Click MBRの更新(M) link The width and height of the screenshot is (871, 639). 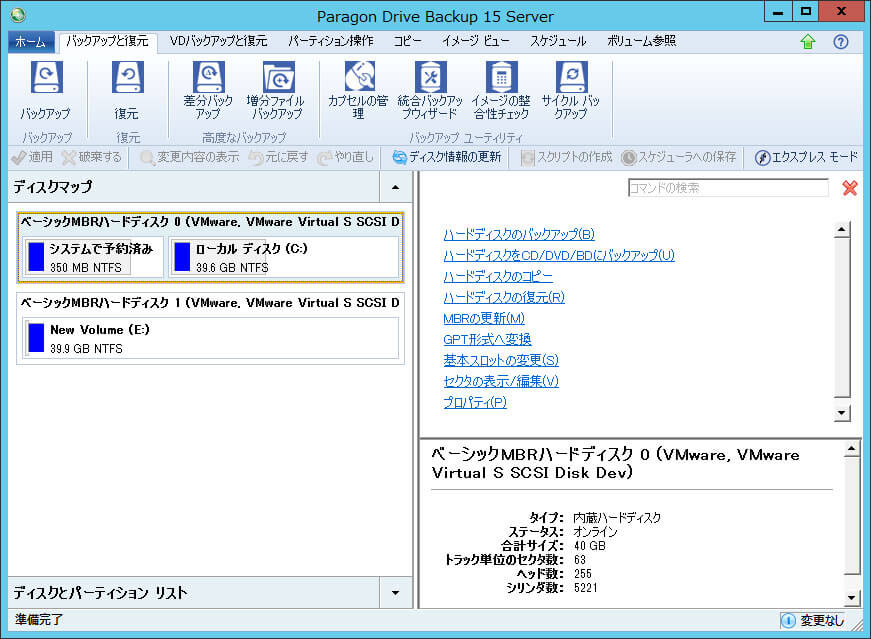point(484,318)
